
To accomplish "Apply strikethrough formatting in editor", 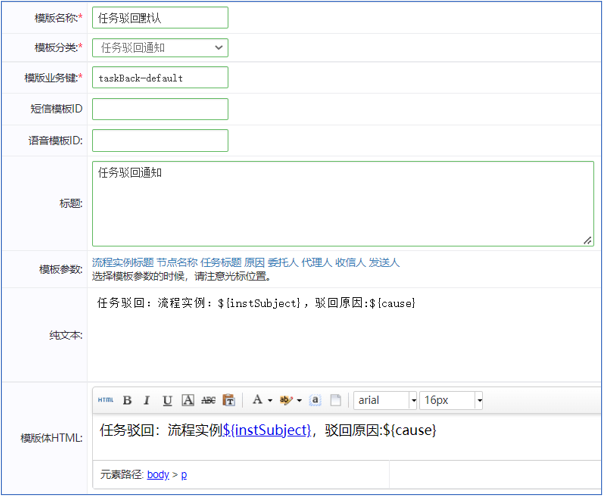I will [208, 400].
